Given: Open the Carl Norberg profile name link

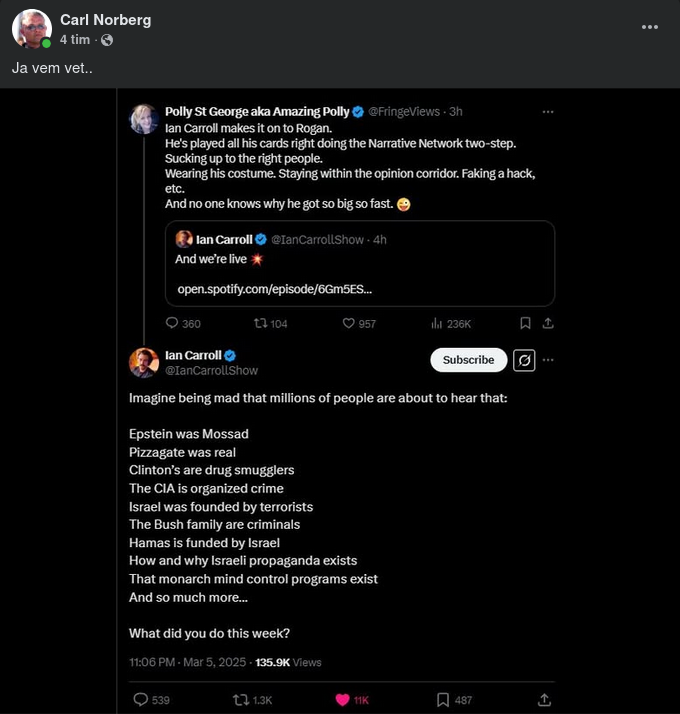Looking at the screenshot, I should [105, 20].
